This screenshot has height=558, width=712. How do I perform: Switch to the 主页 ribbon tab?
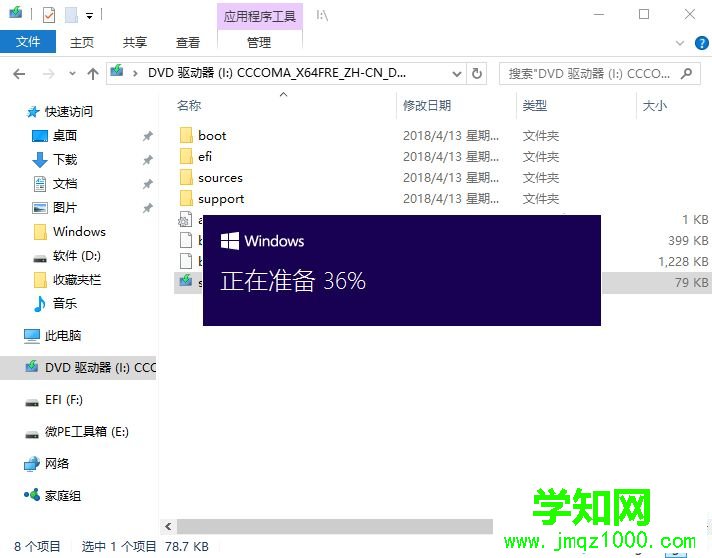pos(82,42)
